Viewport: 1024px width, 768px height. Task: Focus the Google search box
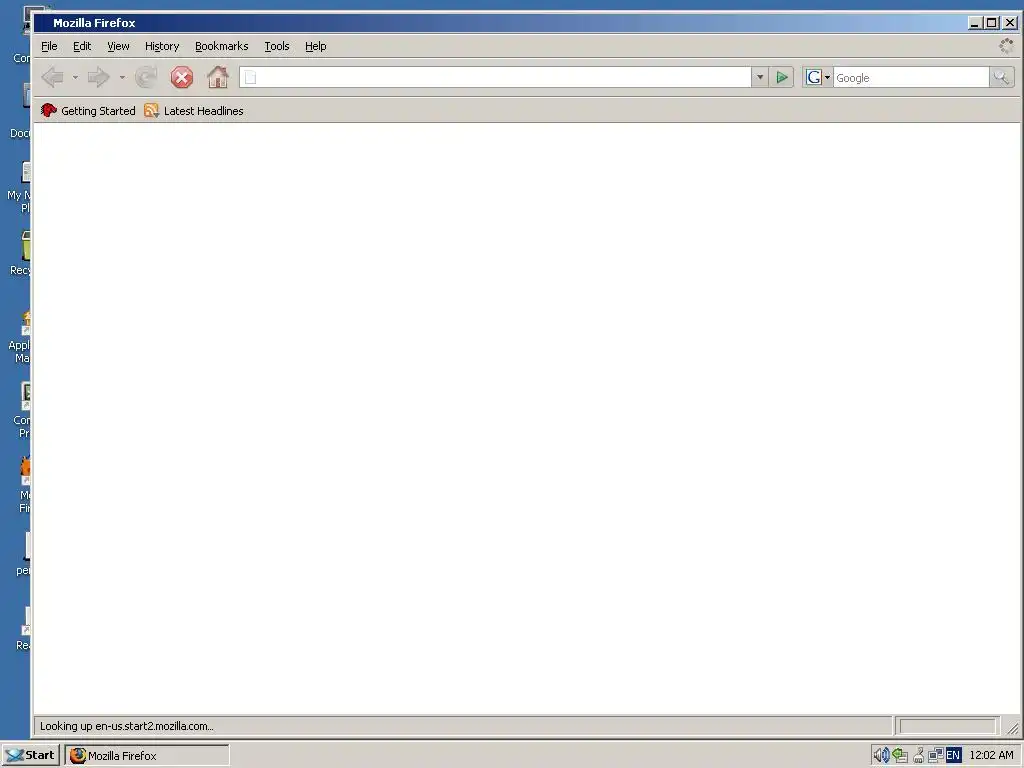click(911, 78)
